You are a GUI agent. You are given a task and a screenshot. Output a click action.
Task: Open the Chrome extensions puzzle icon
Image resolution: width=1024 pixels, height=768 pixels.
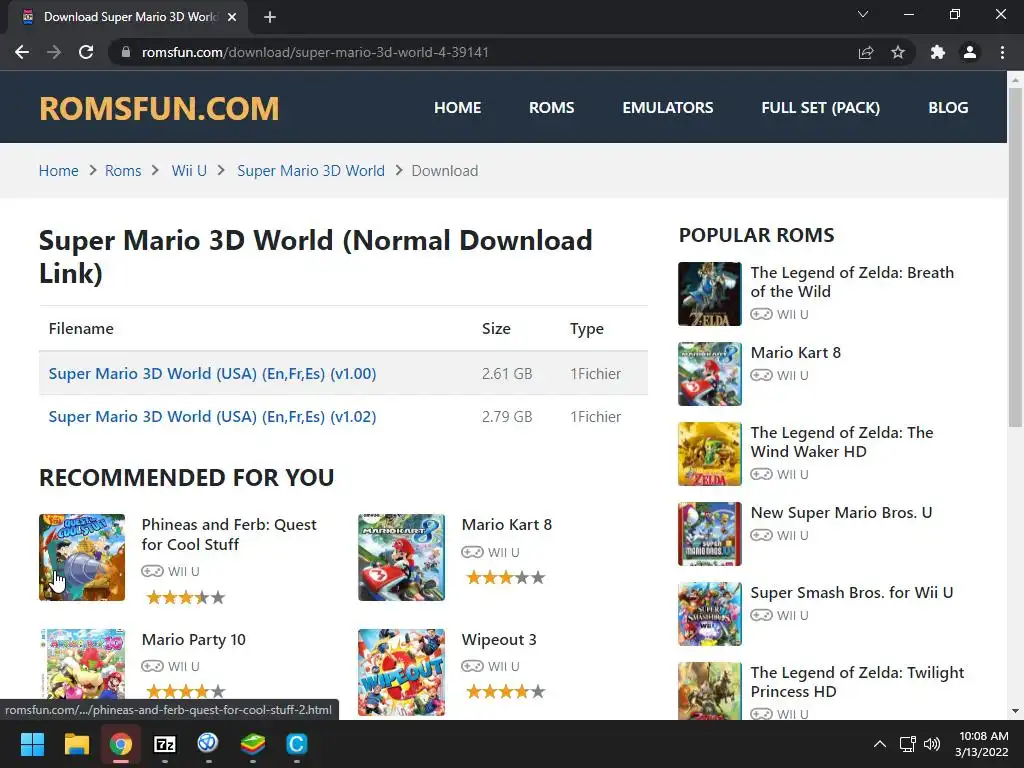[x=938, y=52]
